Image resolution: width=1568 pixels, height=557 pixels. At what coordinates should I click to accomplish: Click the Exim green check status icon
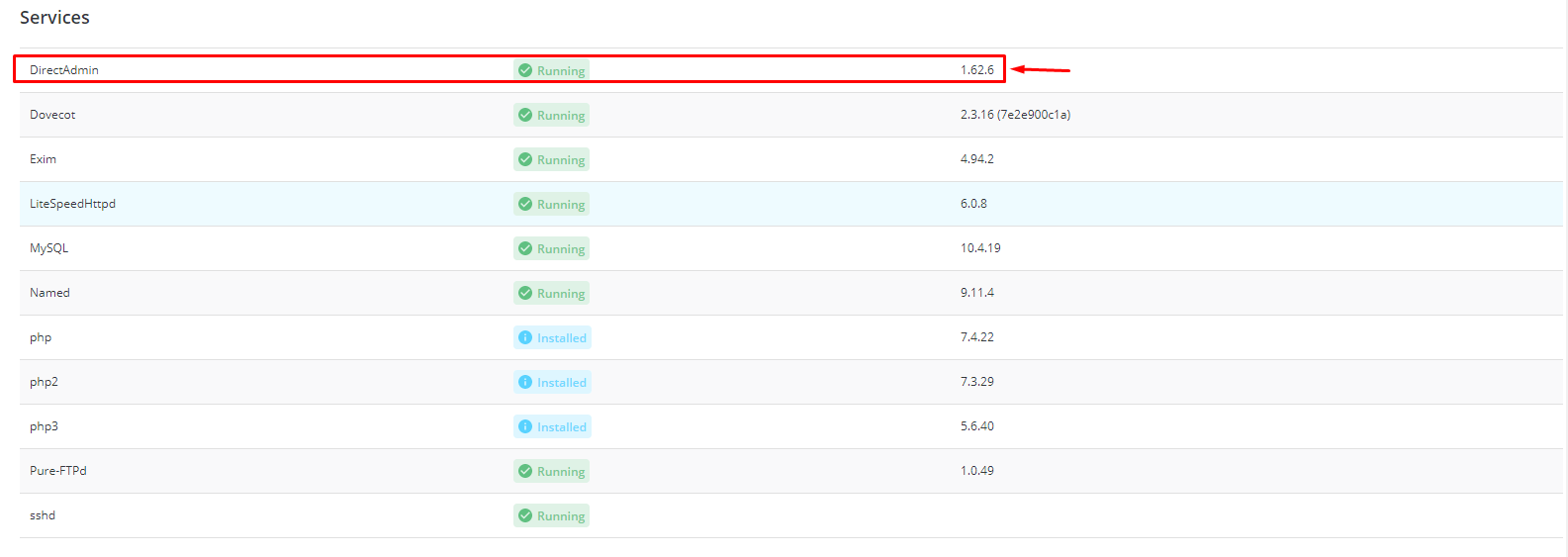click(x=525, y=159)
